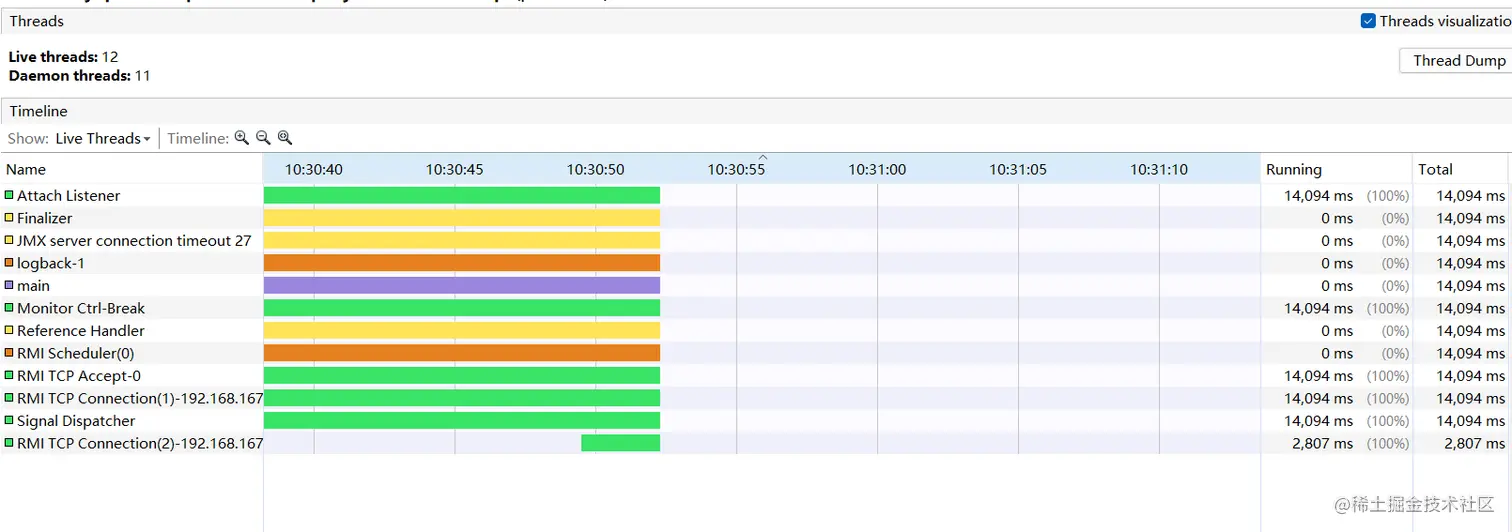Click state icon of JMX server connection timeout 27
The image size is (1512, 532).
9,240
